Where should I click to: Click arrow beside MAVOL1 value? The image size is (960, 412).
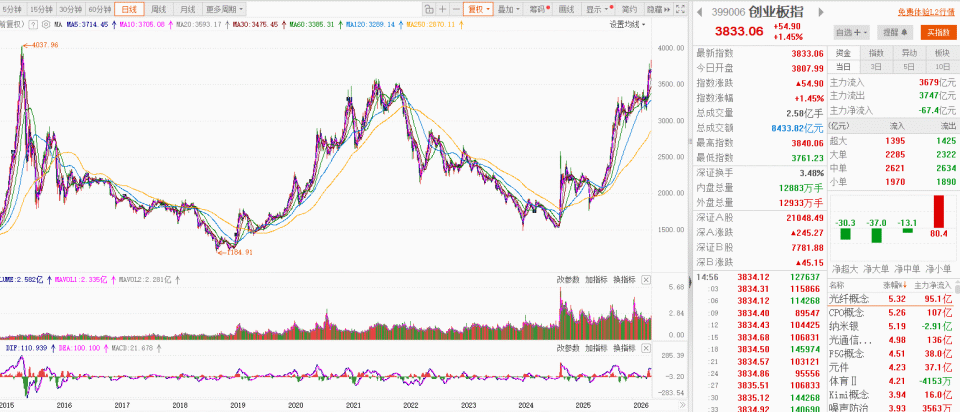pyautogui.click(x=113, y=280)
